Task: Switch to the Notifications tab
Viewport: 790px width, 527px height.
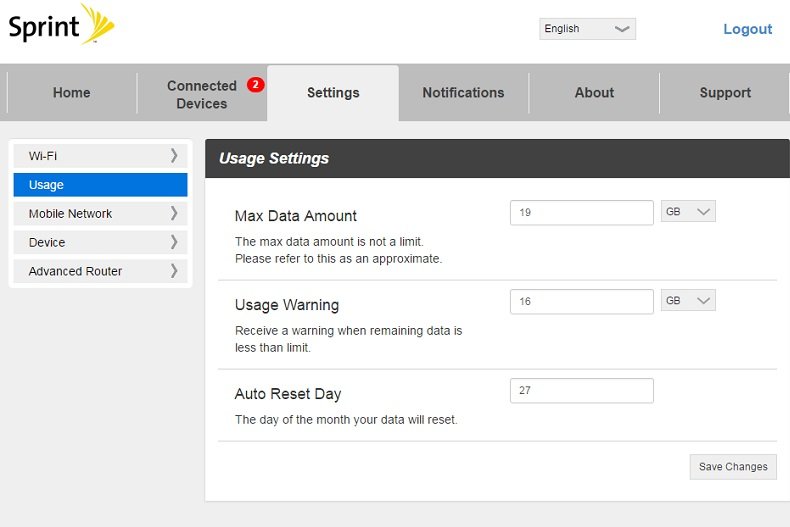Action: (x=464, y=93)
